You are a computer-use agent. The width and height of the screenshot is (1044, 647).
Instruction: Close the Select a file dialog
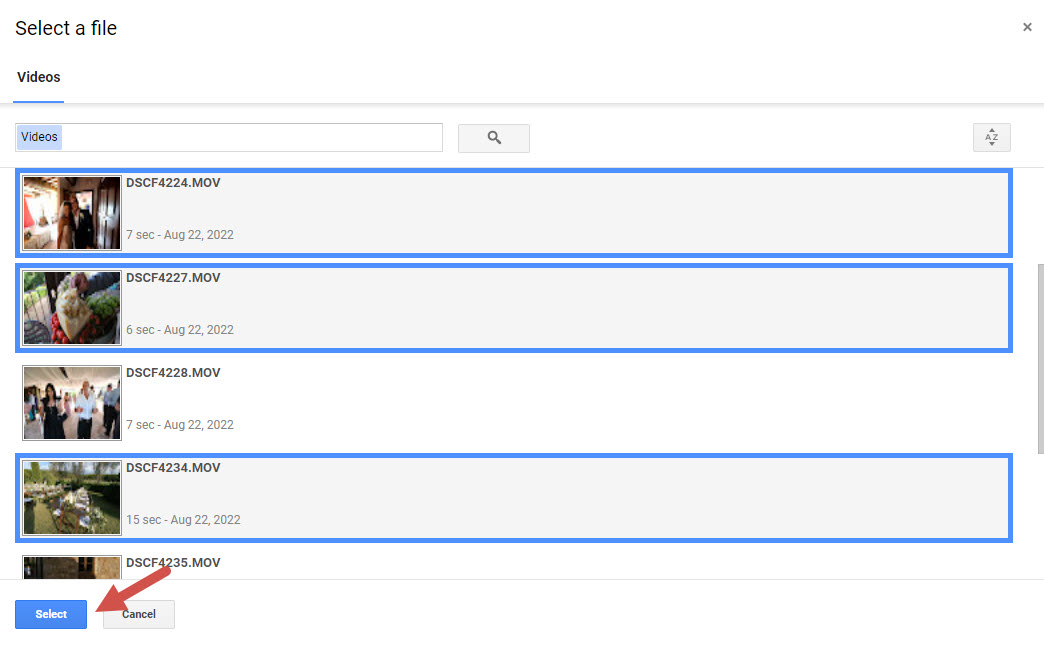pyautogui.click(x=1027, y=27)
